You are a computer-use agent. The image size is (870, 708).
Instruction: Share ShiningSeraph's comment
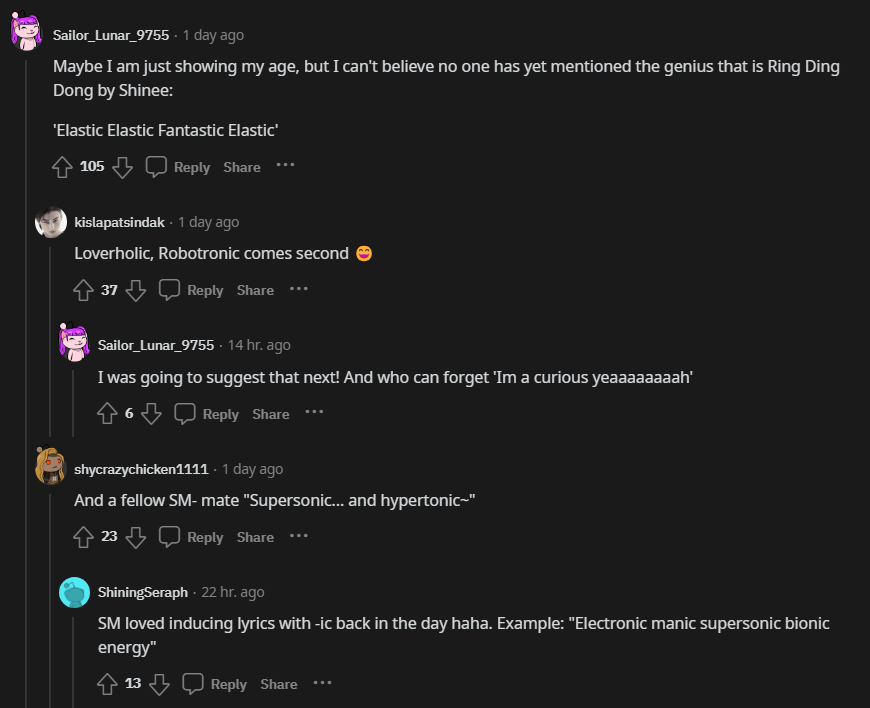pos(279,684)
